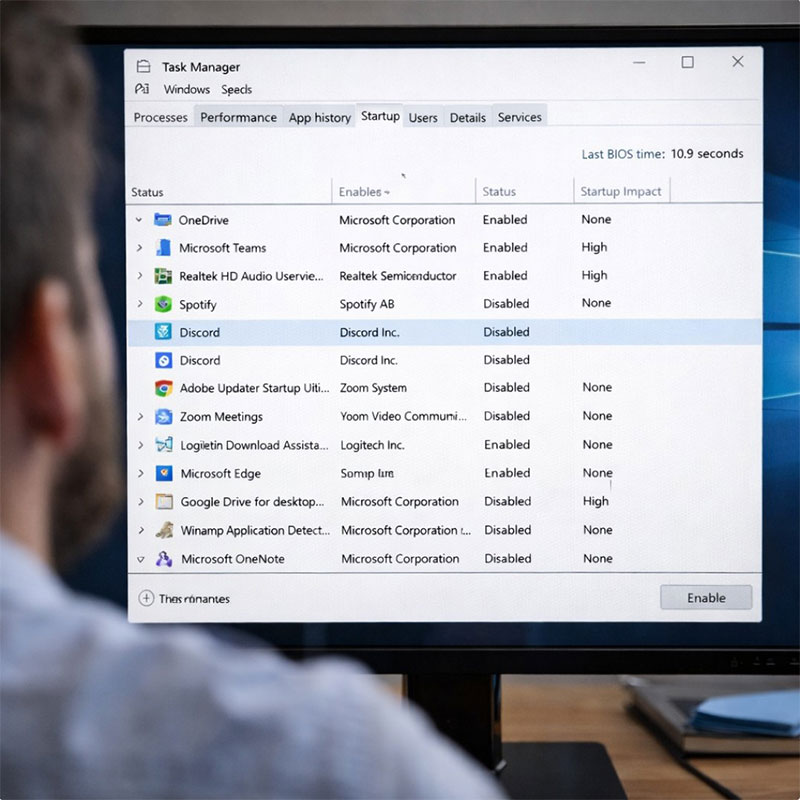Click Enabled status in Microsoft Teams row
This screenshot has height=800, width=800.
(505, 247)
